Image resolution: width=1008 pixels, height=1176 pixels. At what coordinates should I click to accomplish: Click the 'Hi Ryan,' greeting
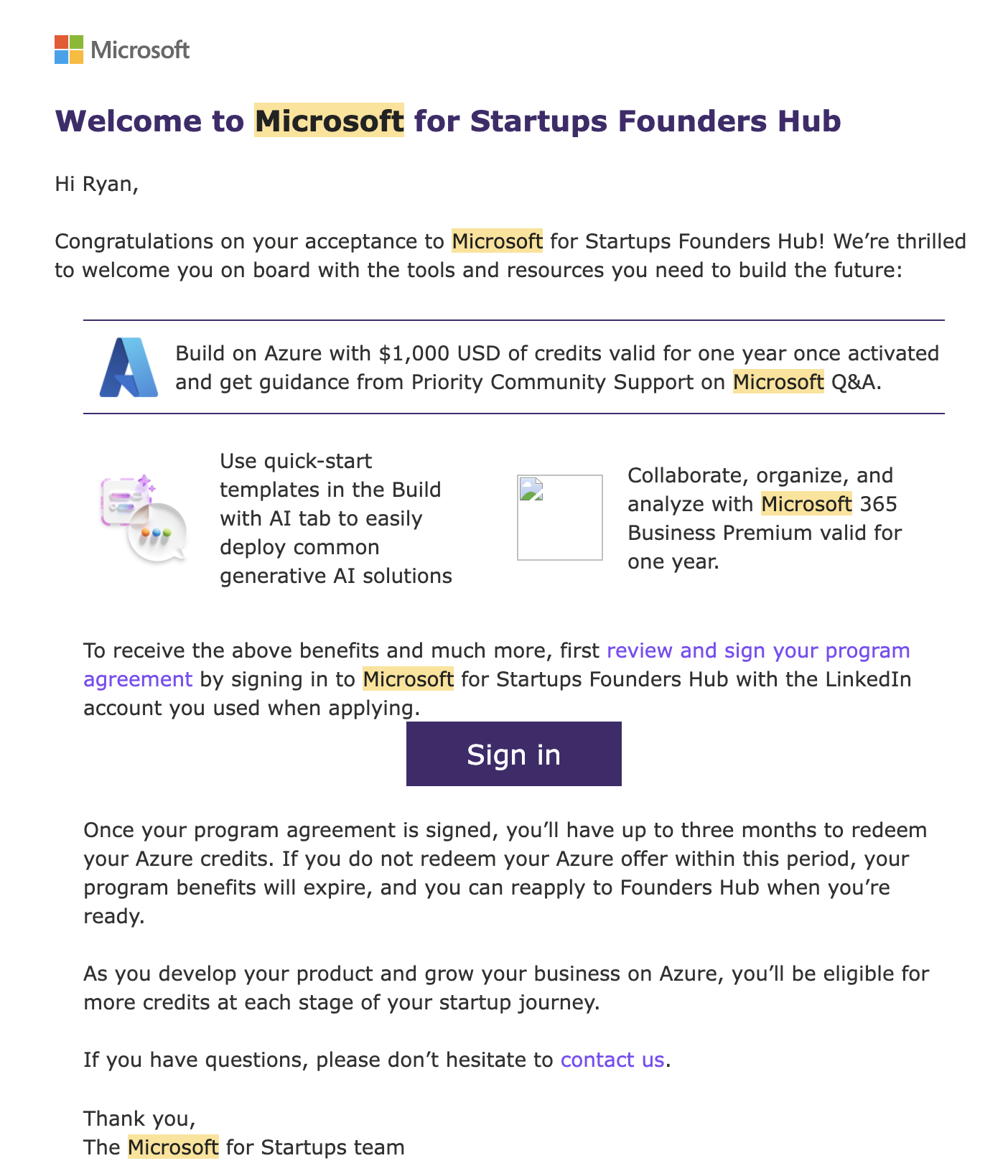pos(96,184)
